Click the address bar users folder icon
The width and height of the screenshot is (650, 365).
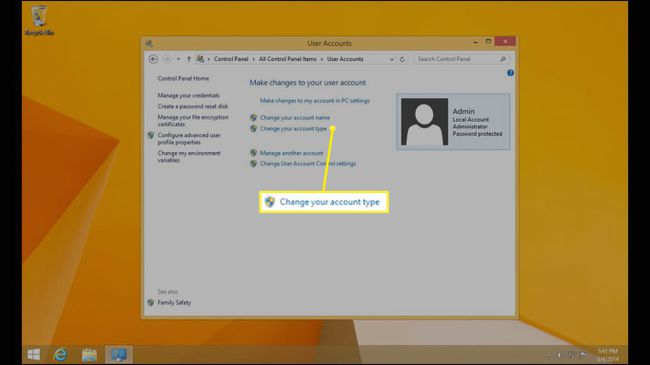point(200,59)
